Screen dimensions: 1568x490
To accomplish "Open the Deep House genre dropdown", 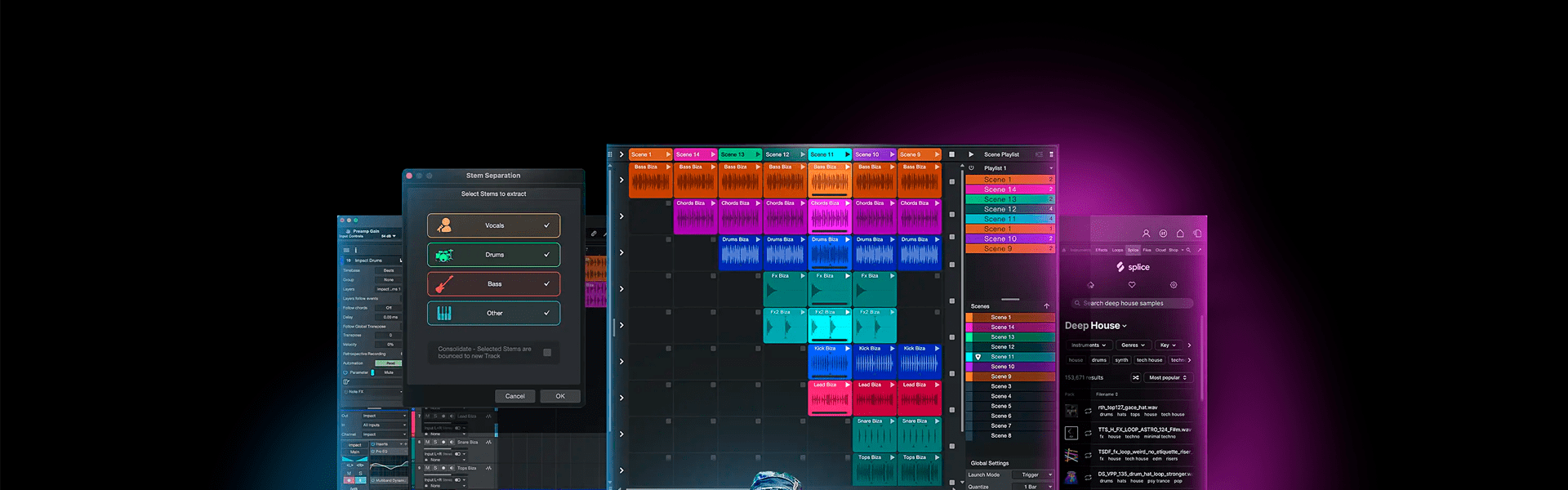I will [x=1096, y=325].
